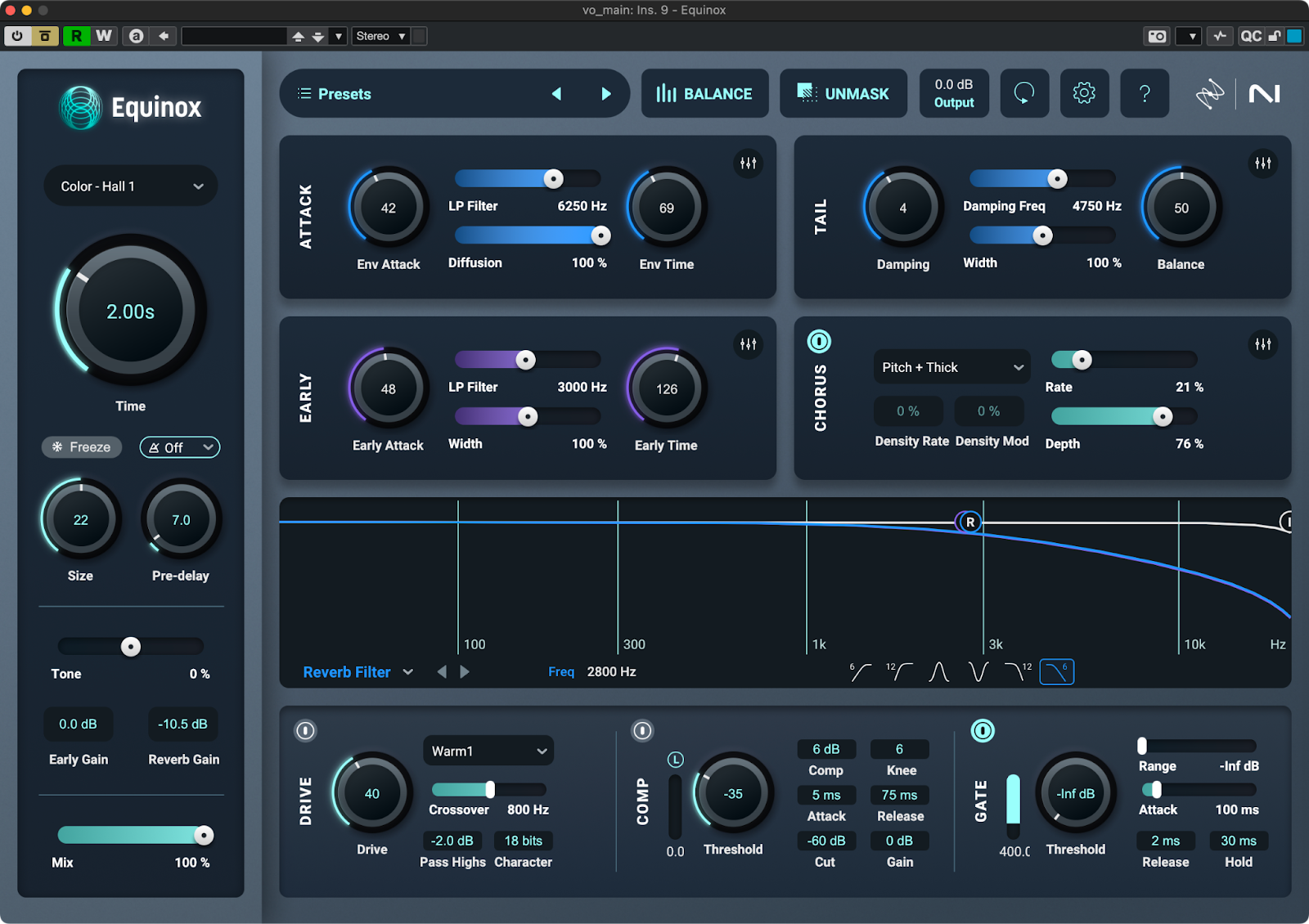The image size is (1309, 924).
Task: Click the question mark help icon
Action: tap(1145, 93)
